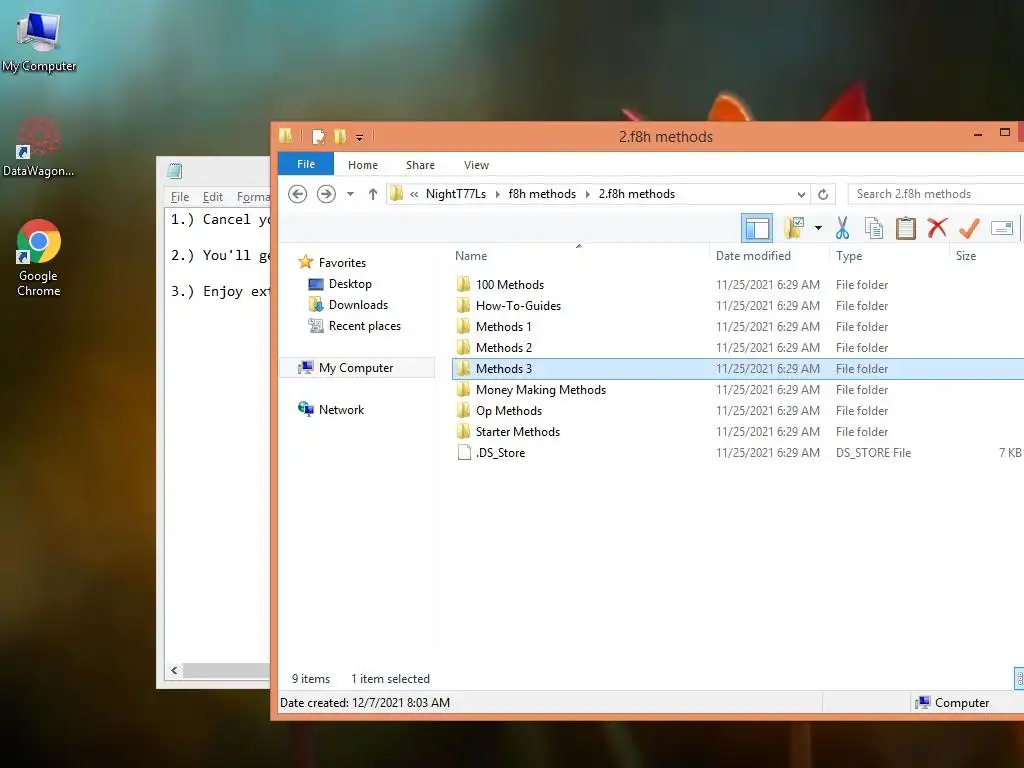Expand the arrow after NightT77Ls breadcrumb
Screen dimensions: 1024x768
[498, 194]
